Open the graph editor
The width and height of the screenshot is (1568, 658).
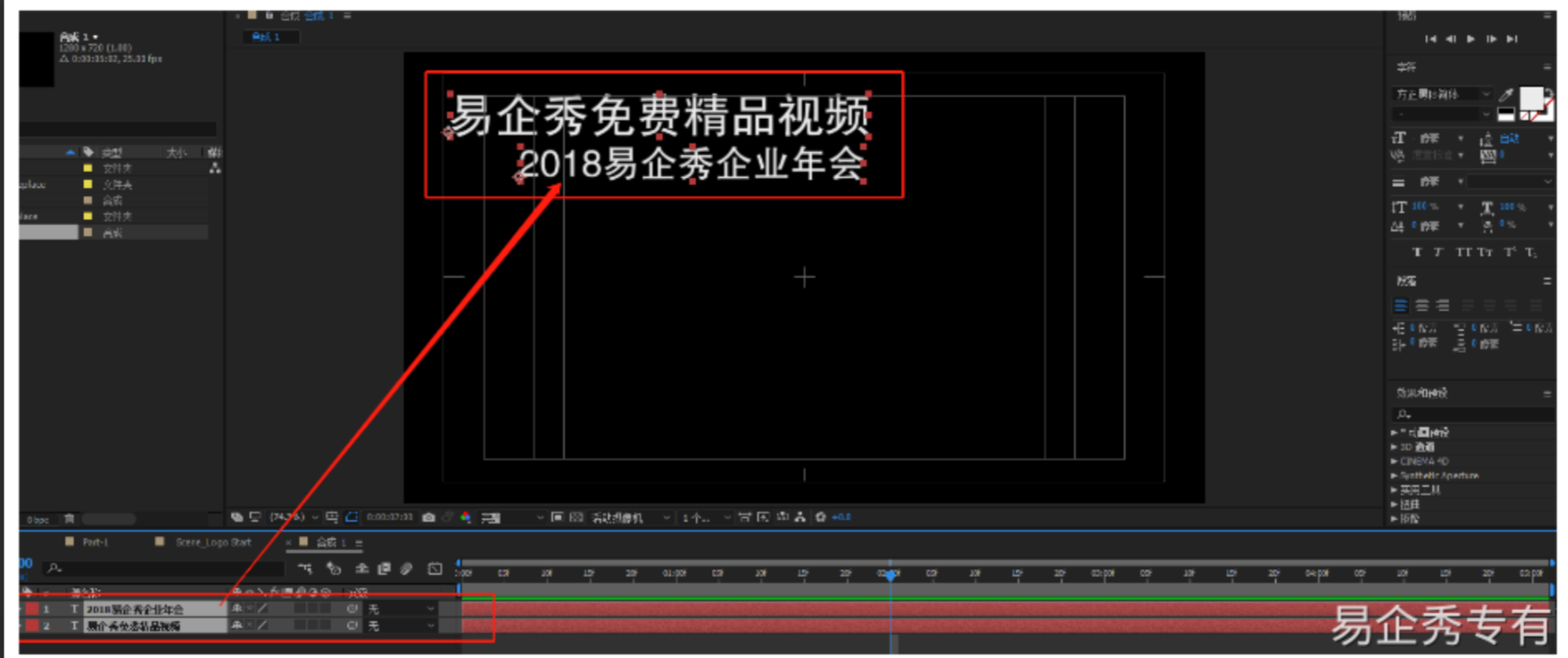coord(435,569)
